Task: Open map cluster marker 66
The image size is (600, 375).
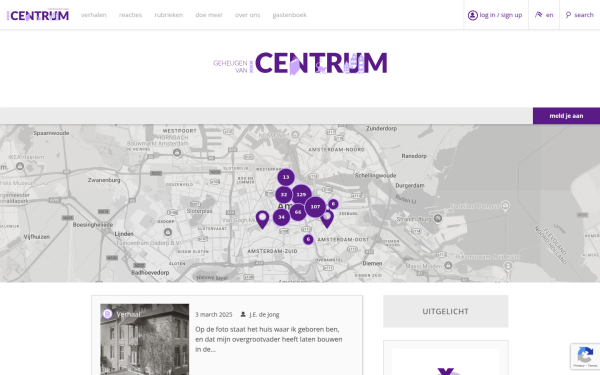Action: (x=298, y=212)
